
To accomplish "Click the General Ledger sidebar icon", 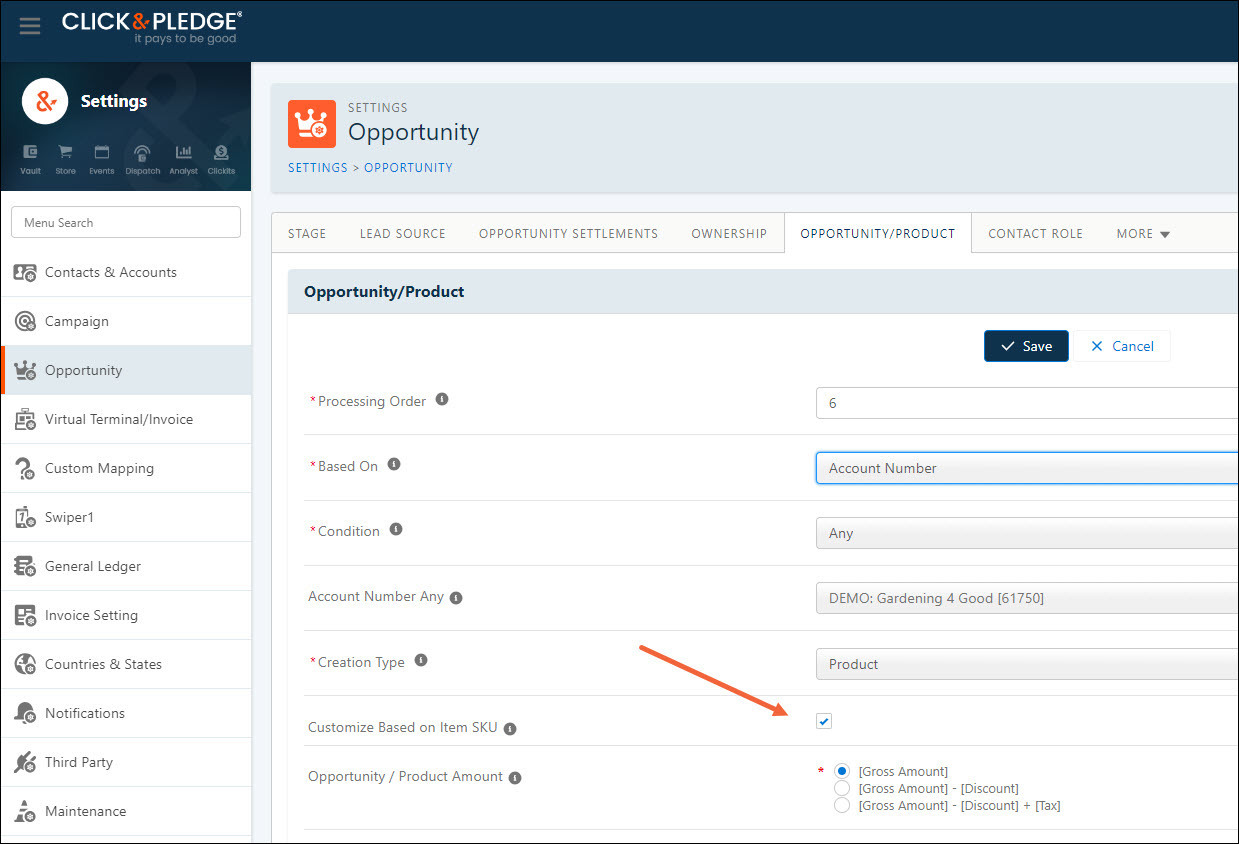I will (26, 566).
